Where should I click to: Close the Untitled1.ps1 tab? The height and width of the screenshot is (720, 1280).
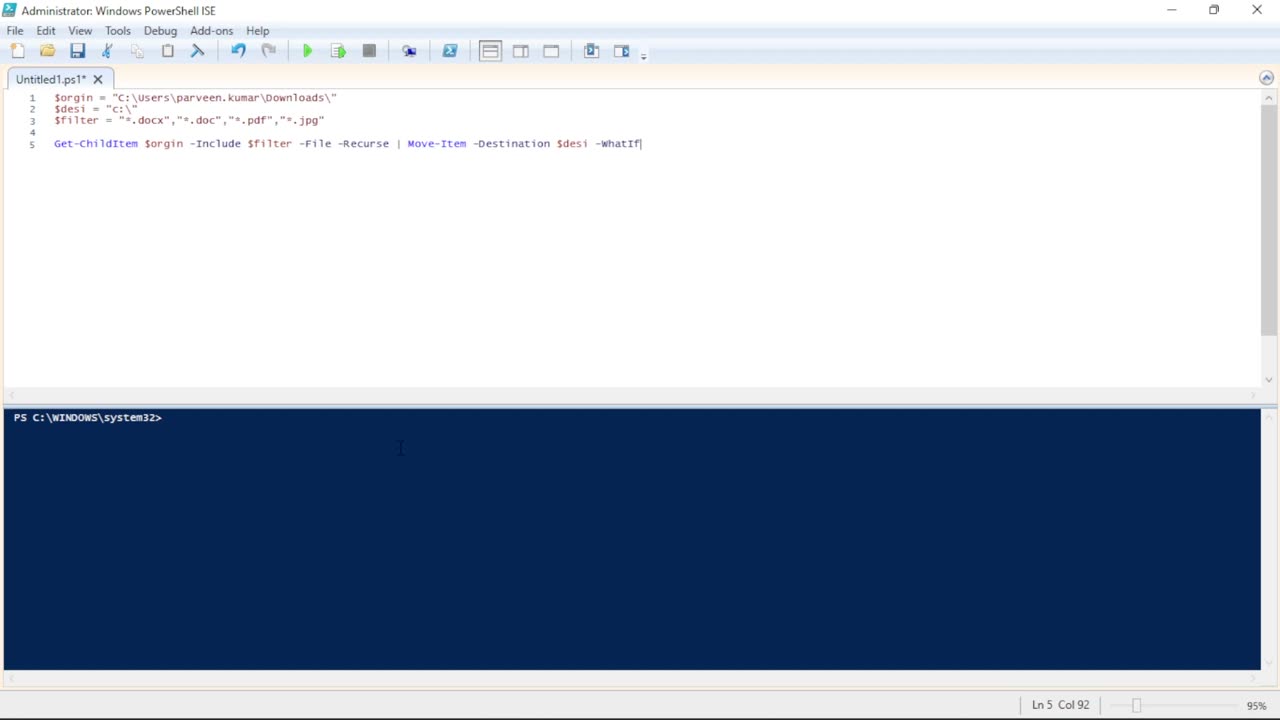pos(98,79)
